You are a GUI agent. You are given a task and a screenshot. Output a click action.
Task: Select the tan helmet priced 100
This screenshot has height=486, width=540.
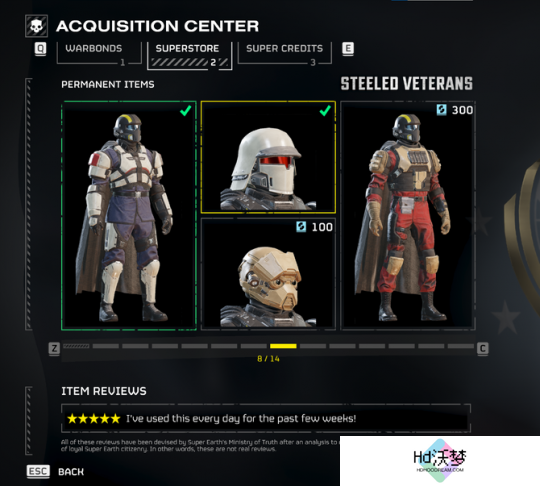pyautogui.click(x=268, y=274)
